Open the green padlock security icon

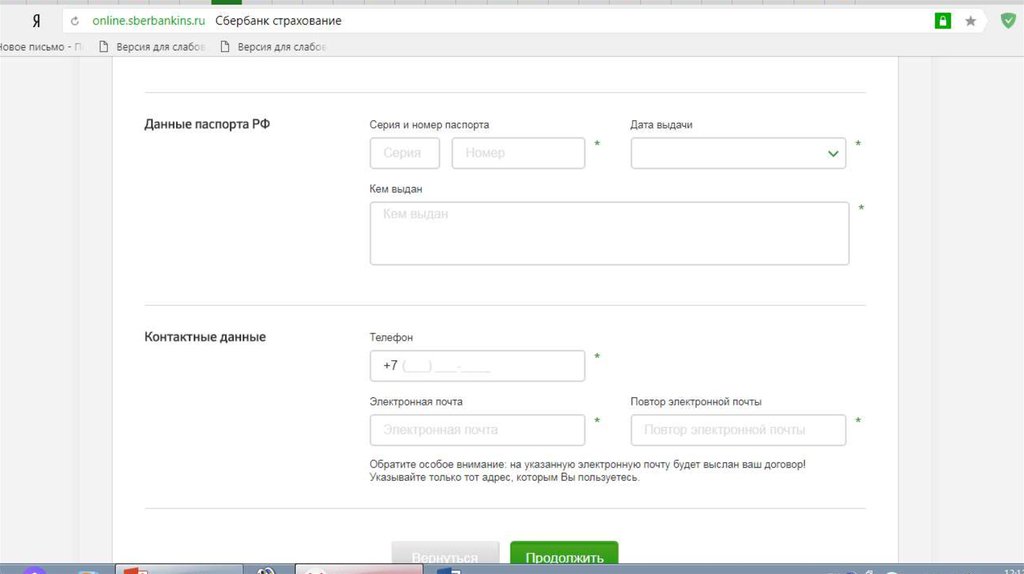[942, 21]
